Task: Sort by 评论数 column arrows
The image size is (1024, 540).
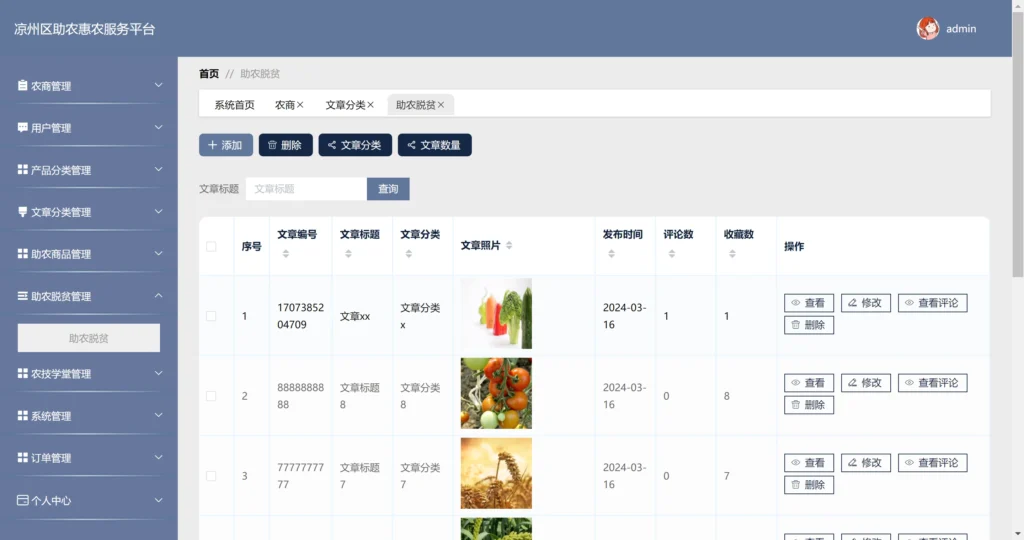Action: [671, 253]
